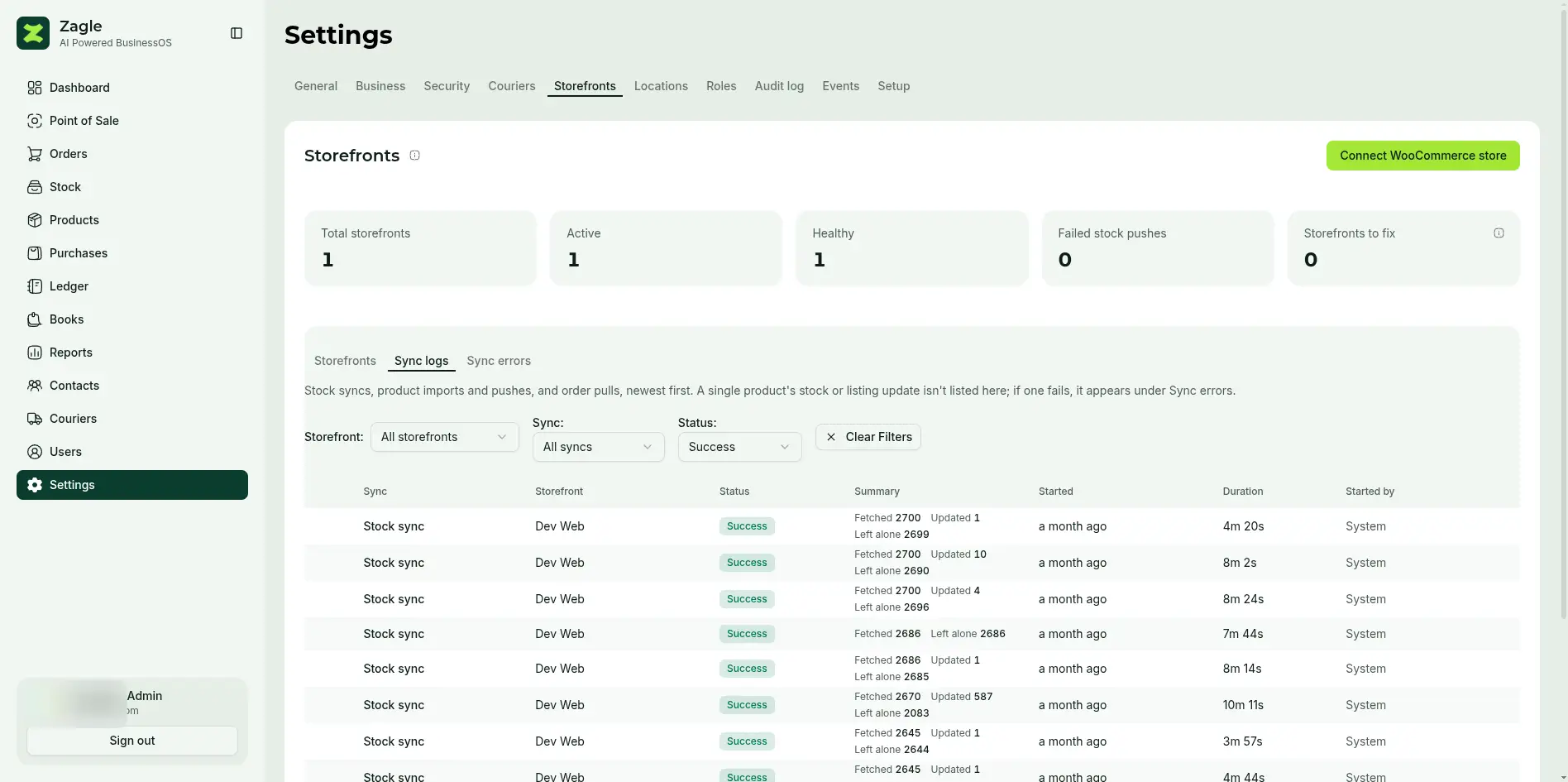Open Point of Sale page

[x=132, y=121]
